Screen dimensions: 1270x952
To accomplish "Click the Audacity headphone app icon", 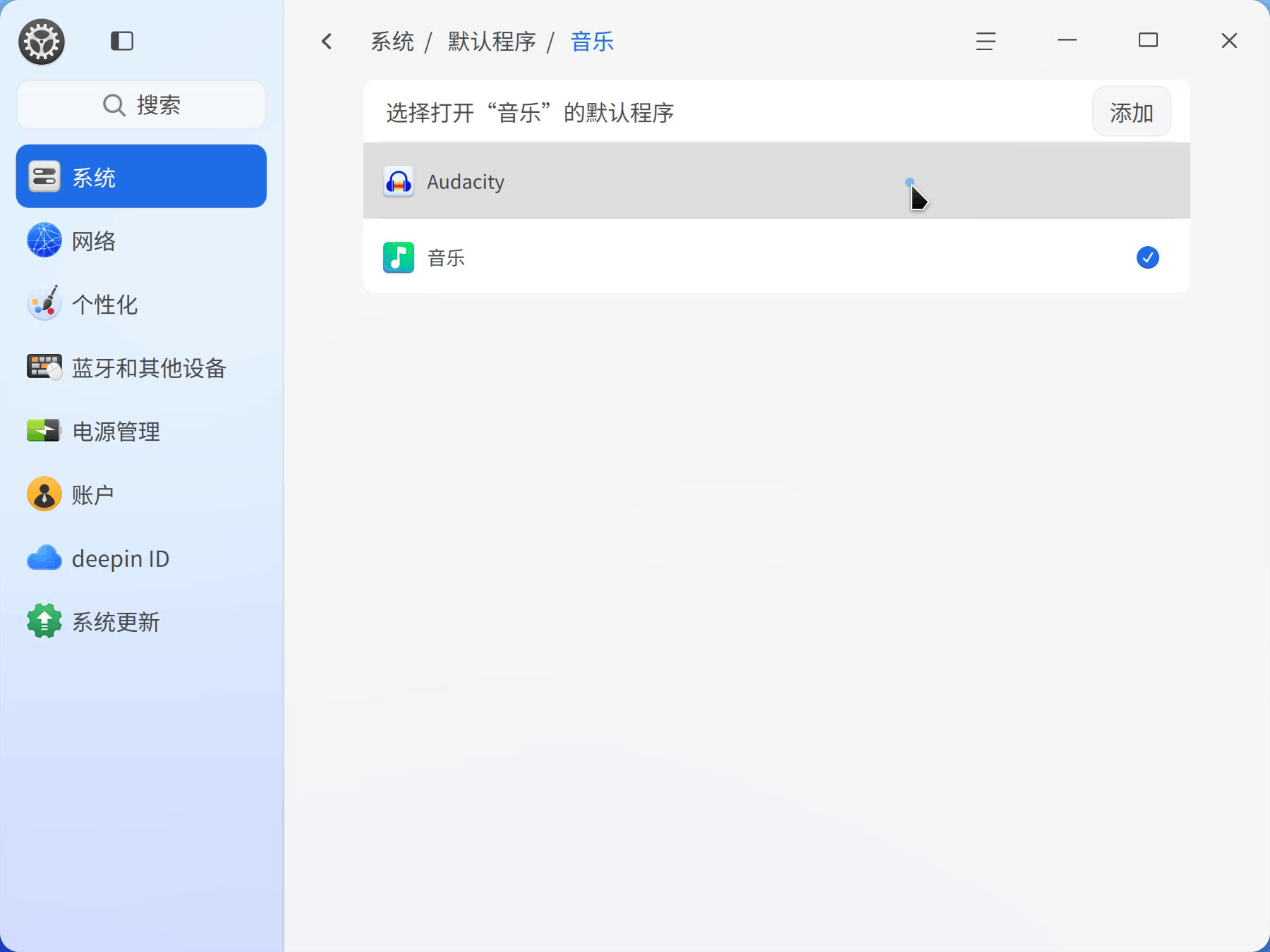I will (x=399, y=182).
